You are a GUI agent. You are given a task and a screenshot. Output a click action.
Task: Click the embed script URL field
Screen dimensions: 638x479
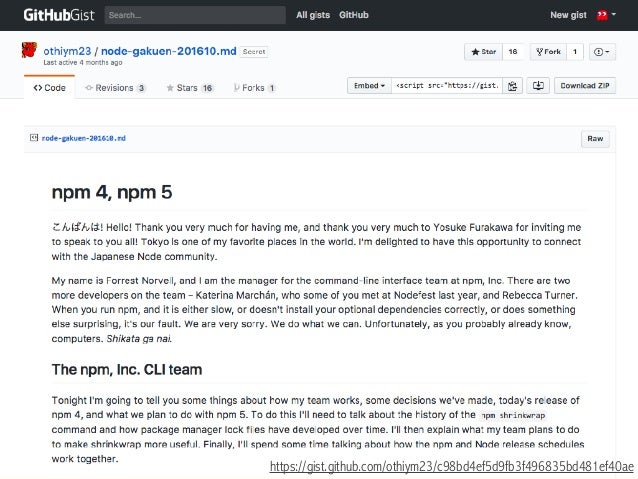coord(447,86)
